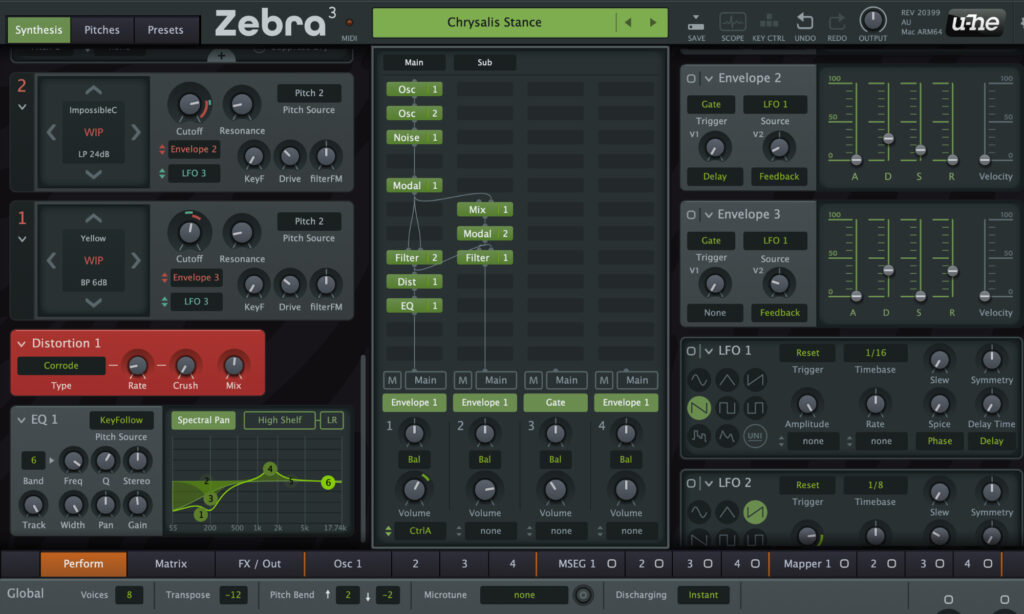Click the Reset trigger button on LFO 2
The width and height of the screenshot is (1024, 614).
(807, 485)
